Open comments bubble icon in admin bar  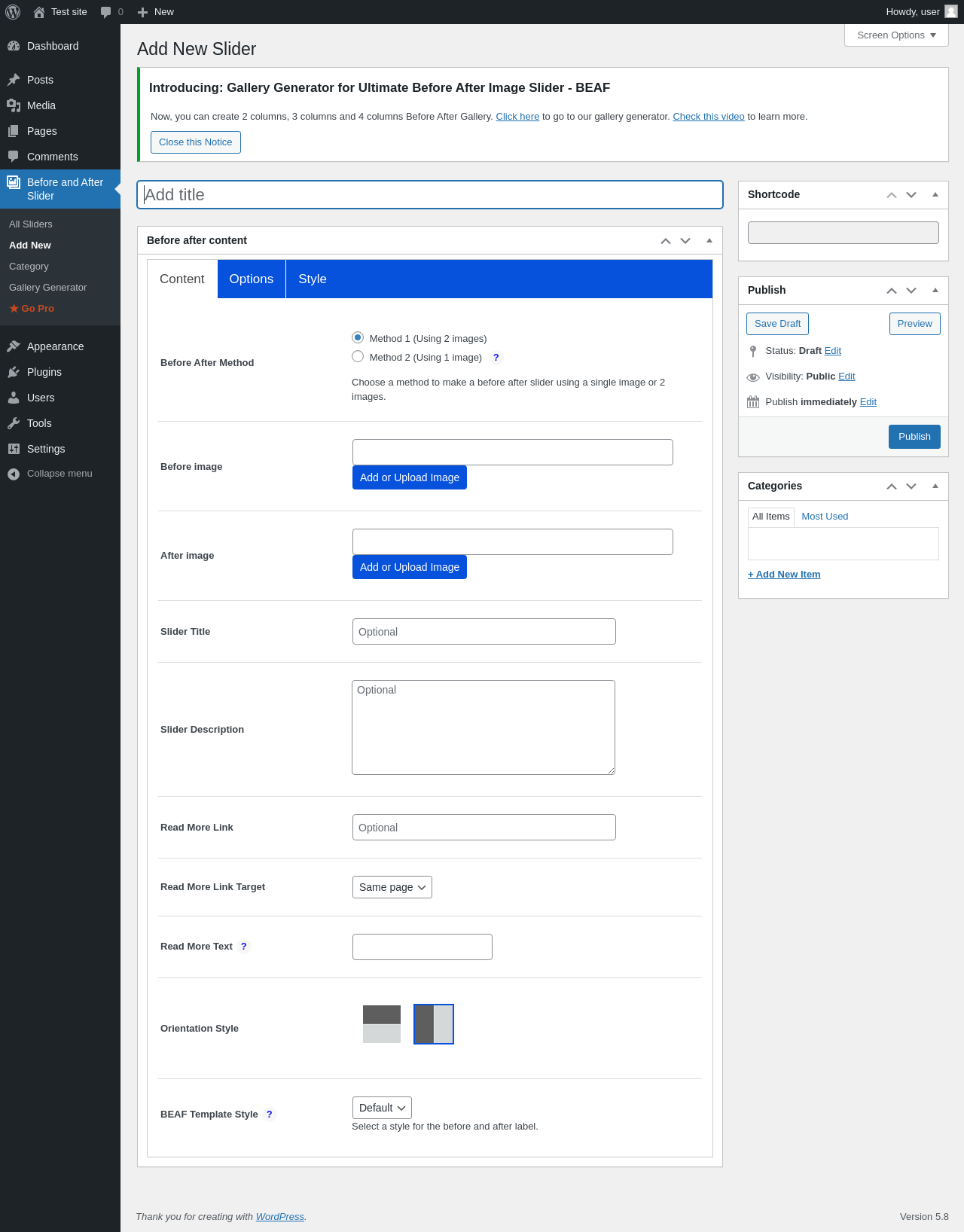coord(106,12)
